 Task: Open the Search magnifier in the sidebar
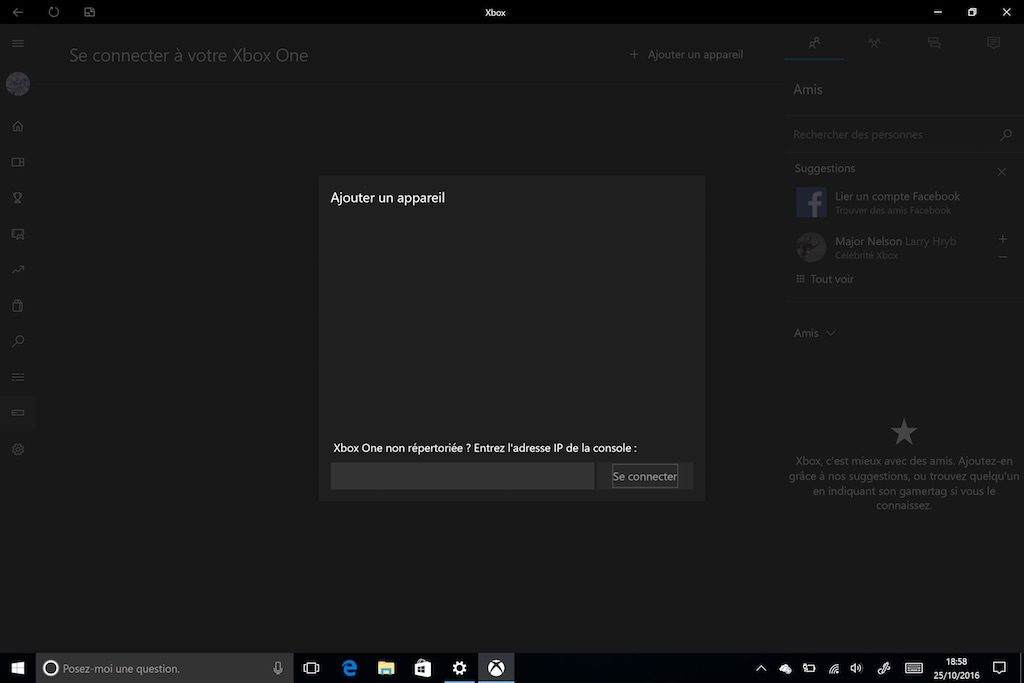[18, 341]
